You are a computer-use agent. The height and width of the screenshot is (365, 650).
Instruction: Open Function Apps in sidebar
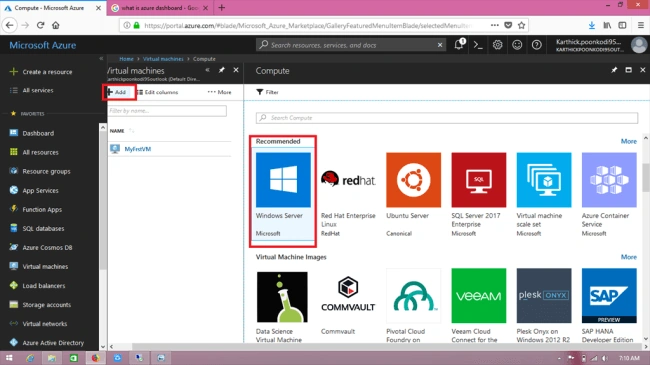click(x=36, y=209)
